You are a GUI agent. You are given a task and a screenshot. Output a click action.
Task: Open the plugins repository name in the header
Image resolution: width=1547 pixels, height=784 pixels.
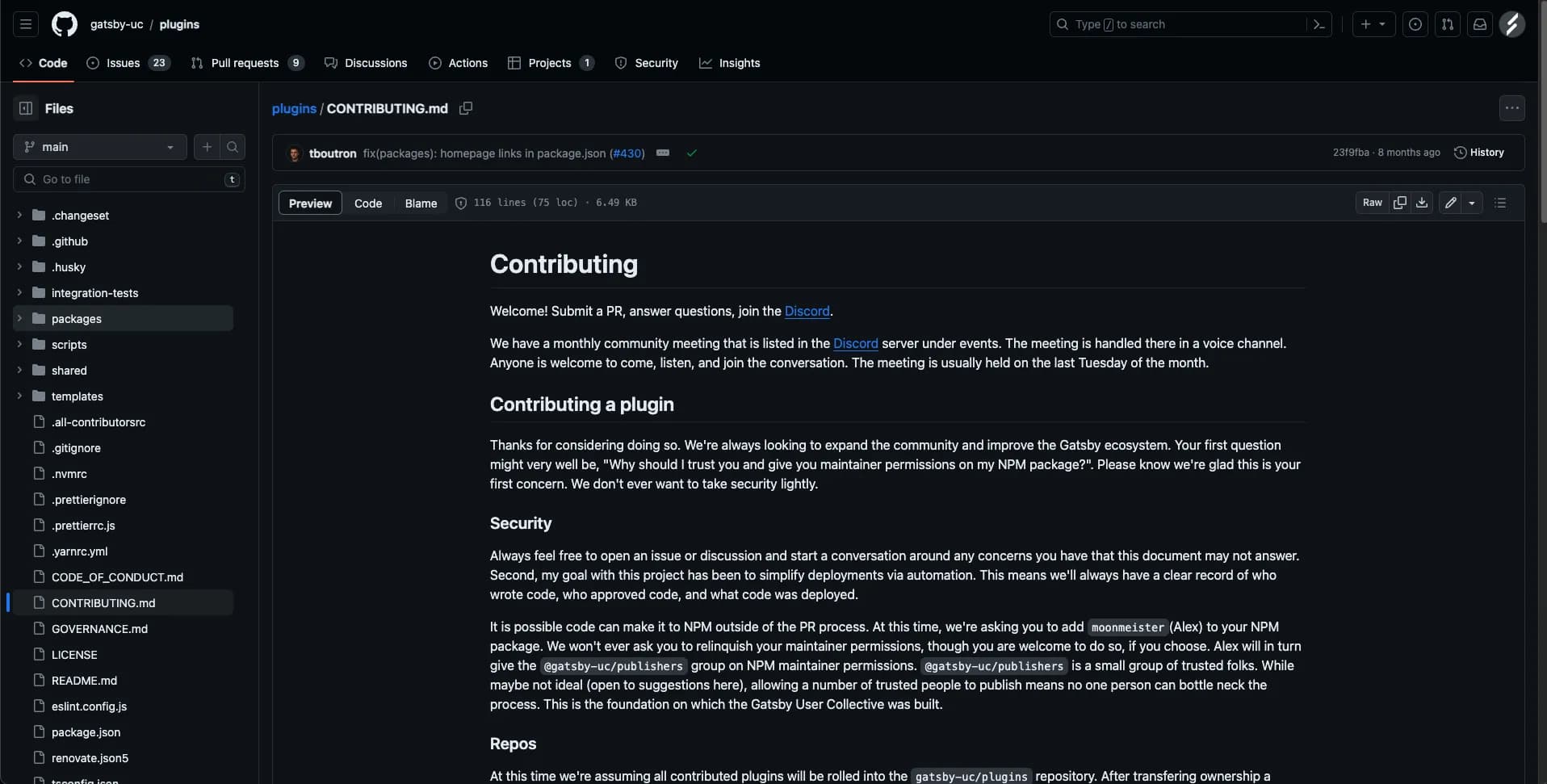tap(179, 24)
